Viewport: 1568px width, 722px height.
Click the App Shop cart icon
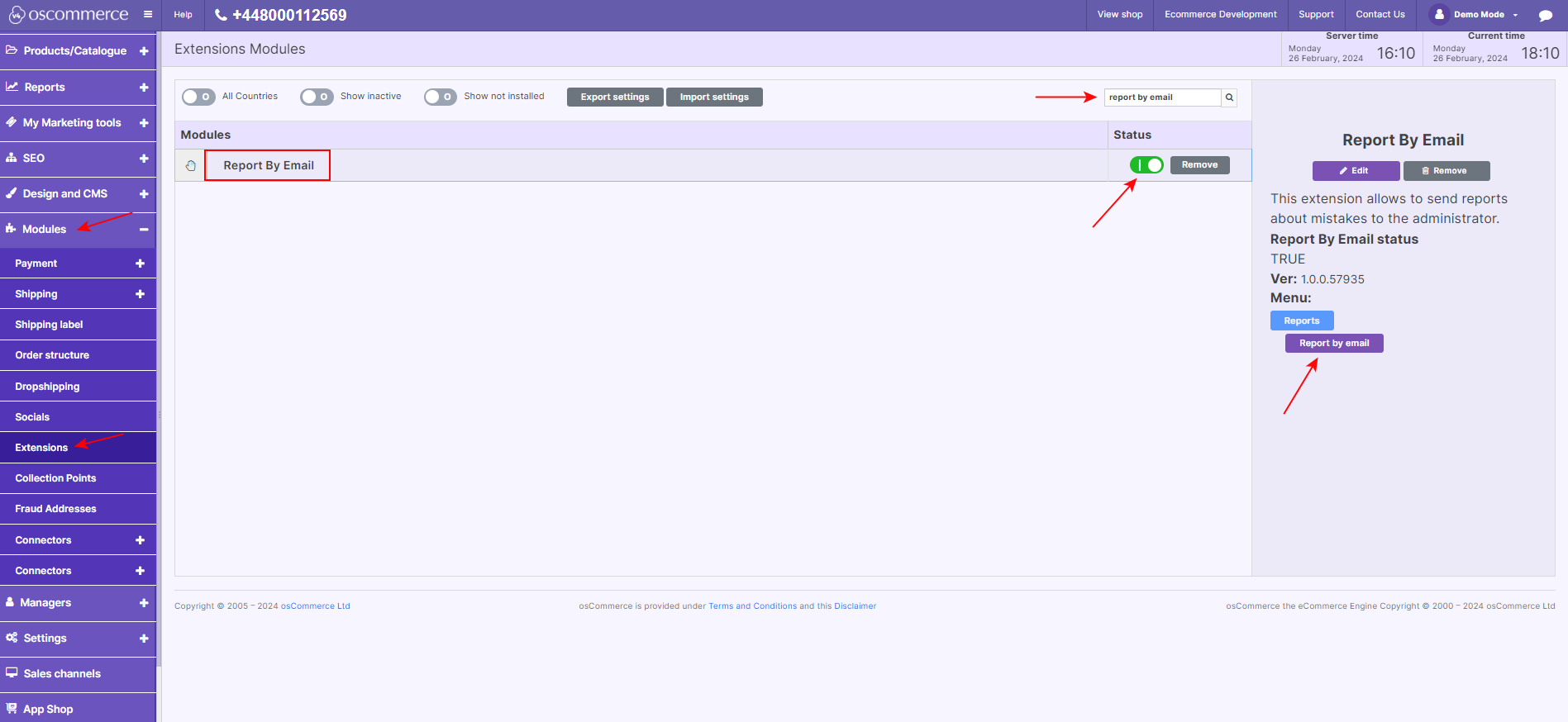point(12,708)
